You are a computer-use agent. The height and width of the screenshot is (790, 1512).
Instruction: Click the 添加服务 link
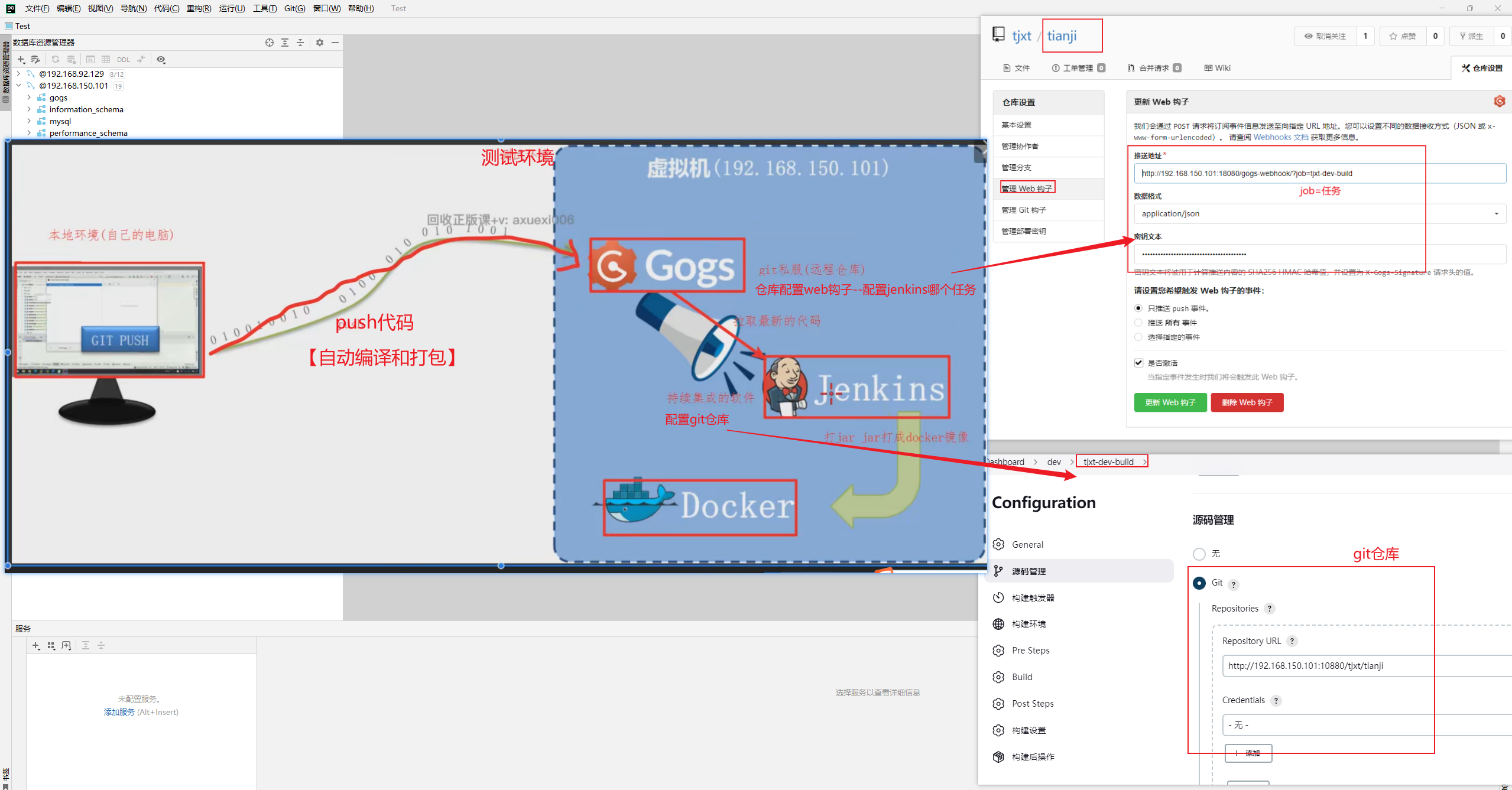point(119,712)
